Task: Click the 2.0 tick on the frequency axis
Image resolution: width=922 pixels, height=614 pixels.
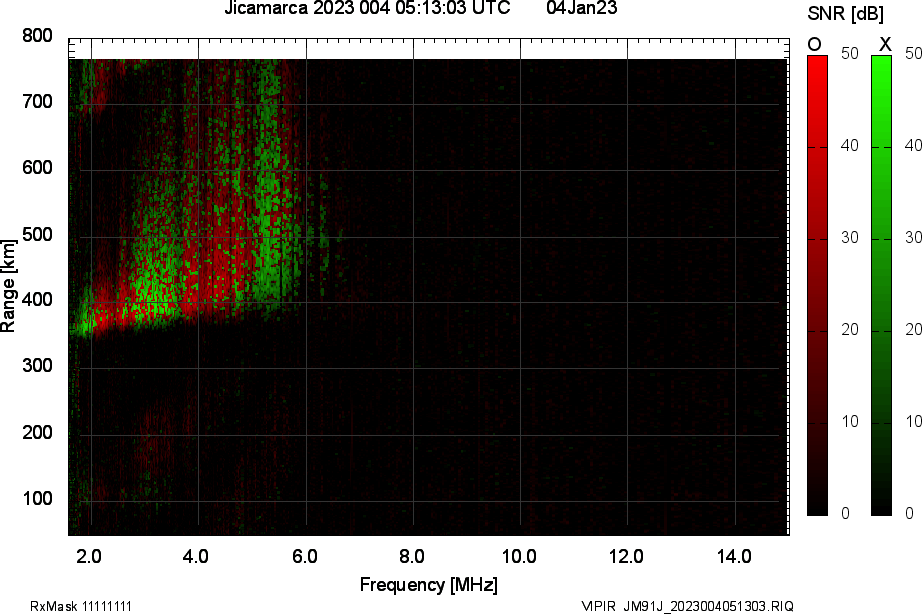Action: pos(90,556)
